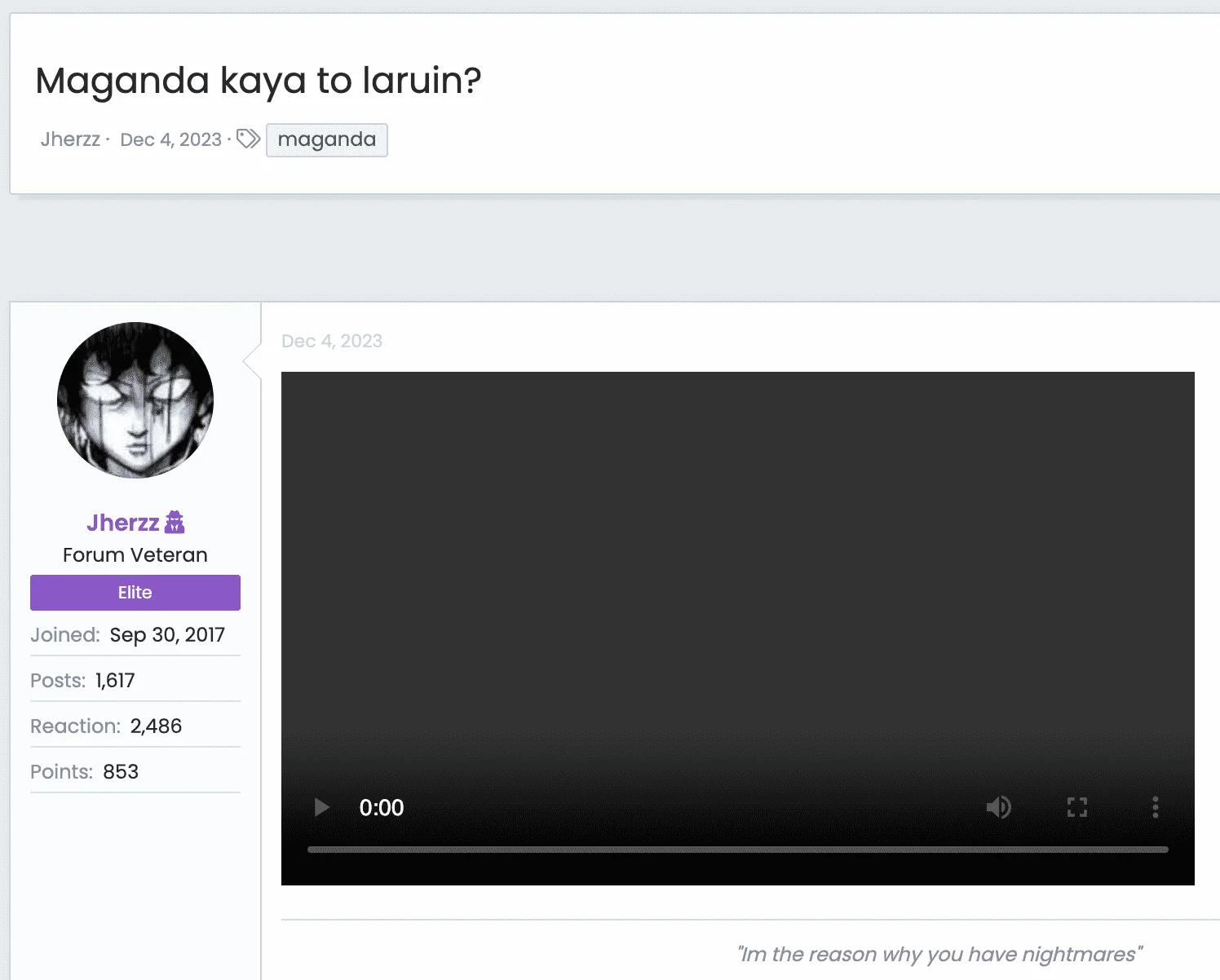Click the video time label '0:00'
The height and width of the screenshot is (980, 1220).
[382, 808]
